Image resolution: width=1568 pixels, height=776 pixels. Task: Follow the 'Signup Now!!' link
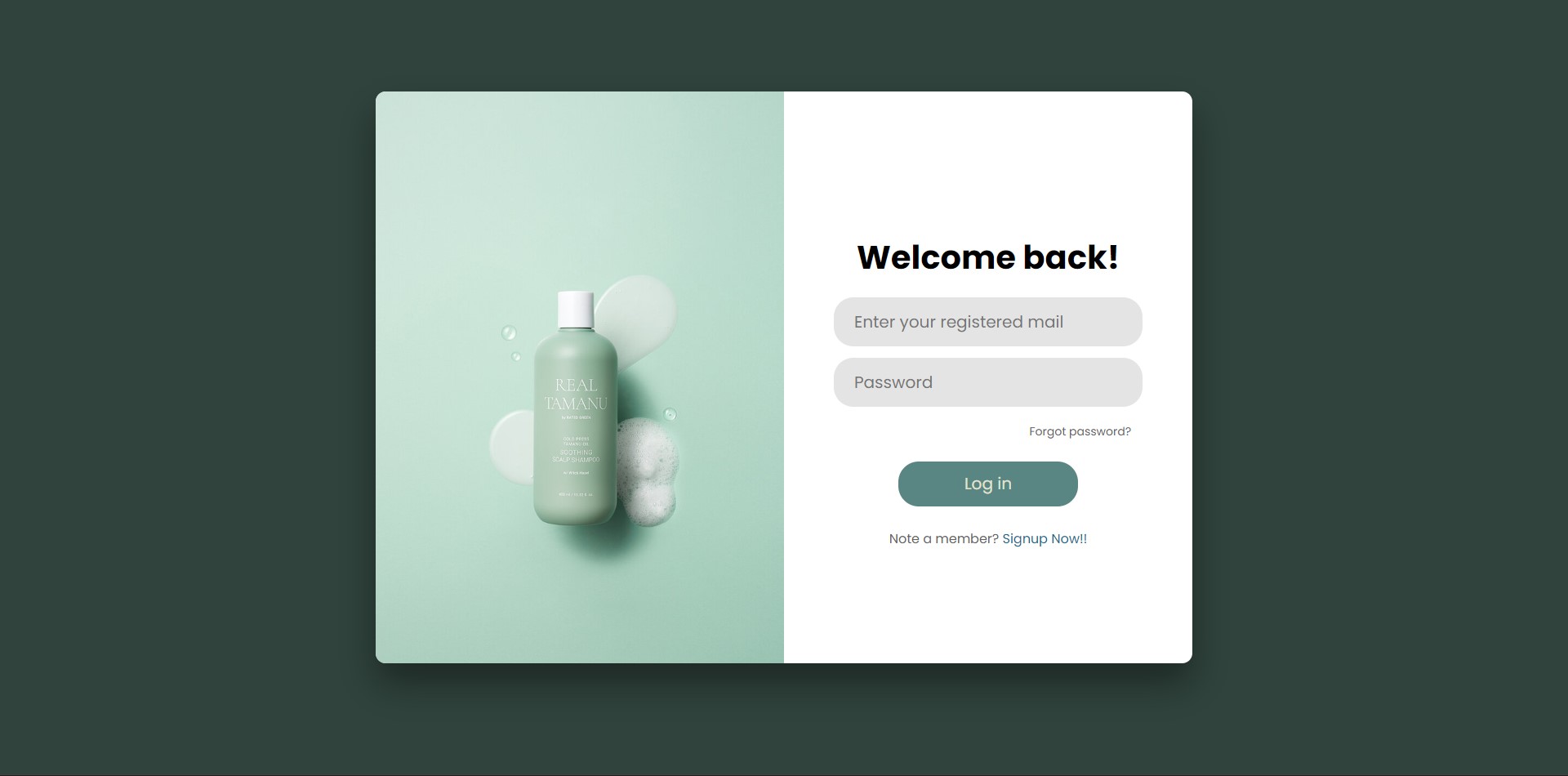(1045, 539)
